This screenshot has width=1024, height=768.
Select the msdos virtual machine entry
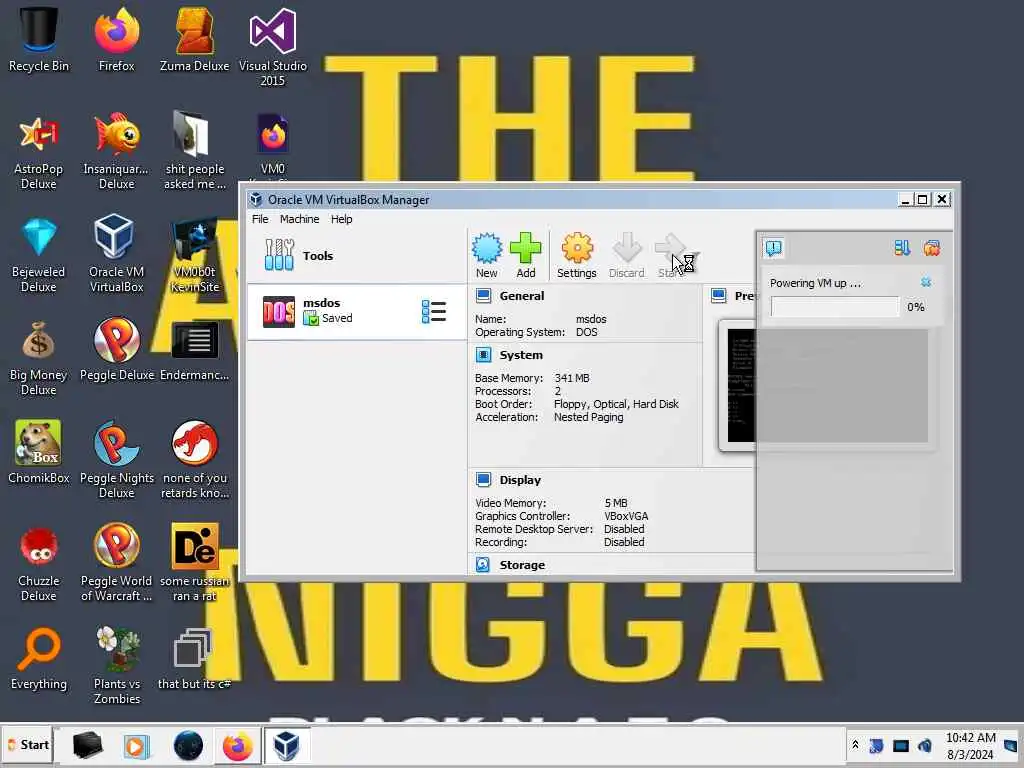click(357, 311)
